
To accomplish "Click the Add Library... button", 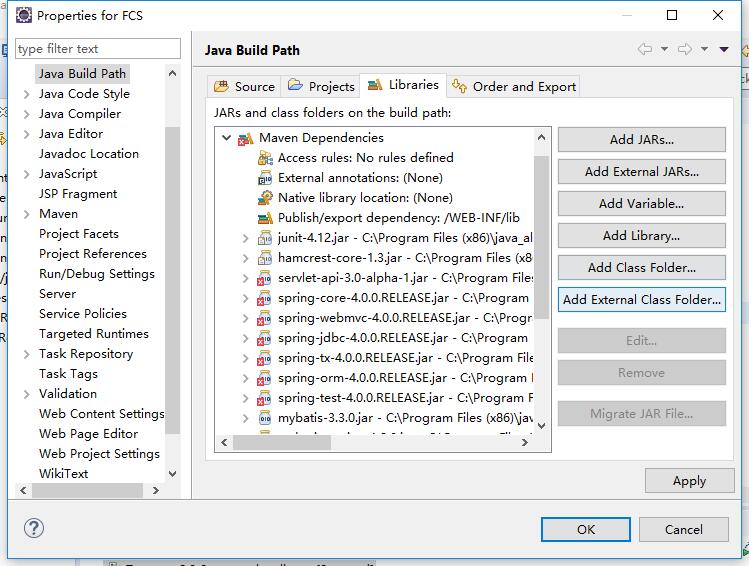I will click(x=642, y=235).
